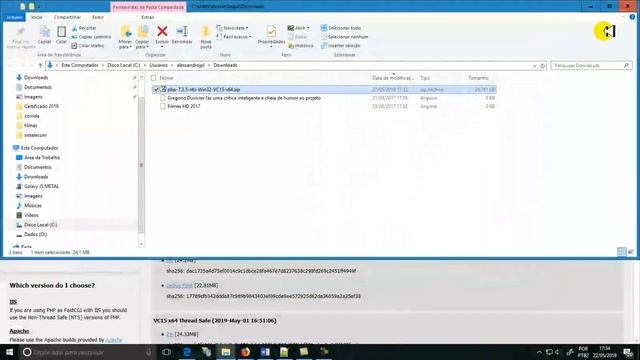
Task: Select Galaxy J5 METAL in navigation pane
Action: tap(42, 187)
